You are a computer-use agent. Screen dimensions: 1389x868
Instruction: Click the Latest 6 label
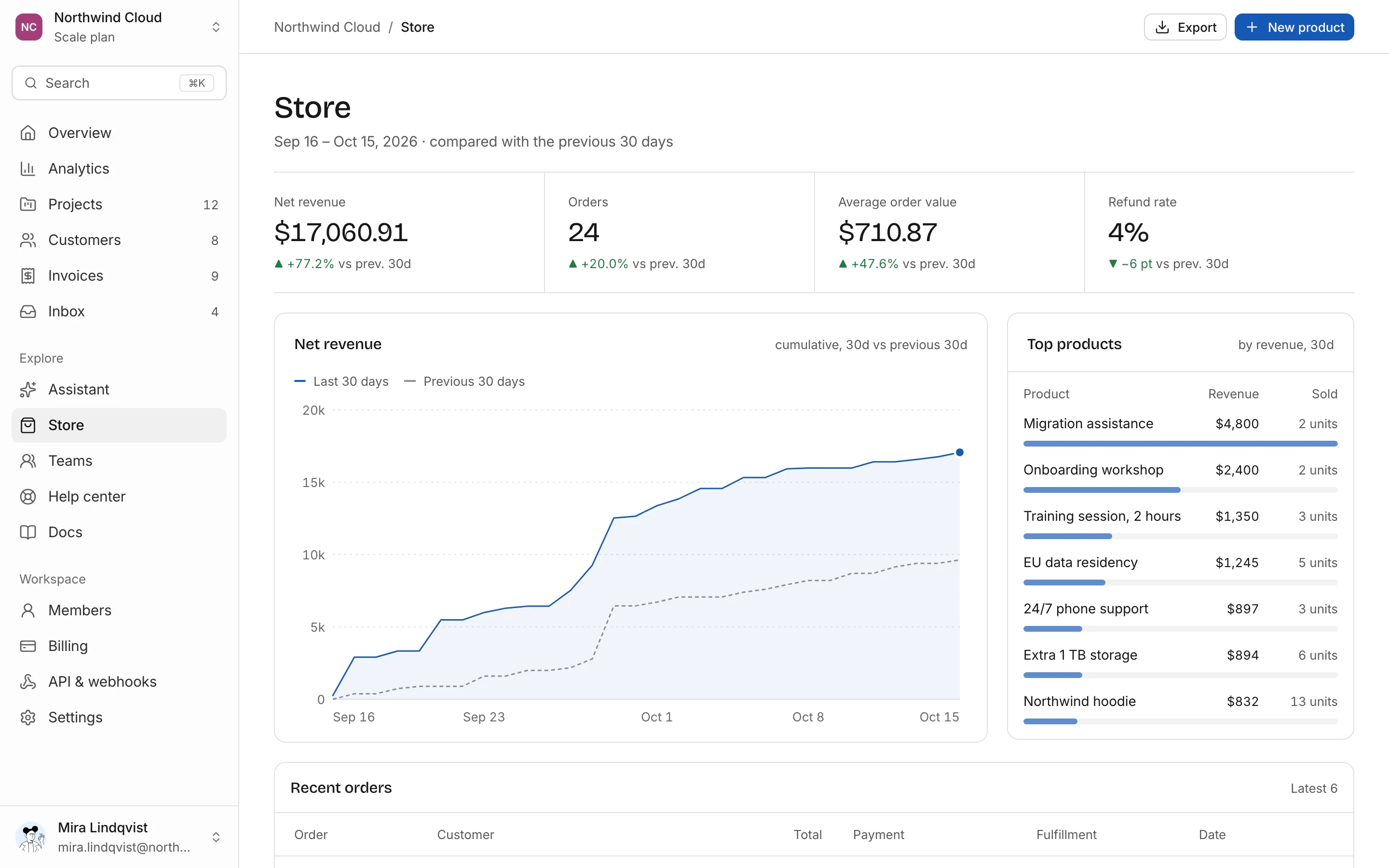click(1314, 788)
